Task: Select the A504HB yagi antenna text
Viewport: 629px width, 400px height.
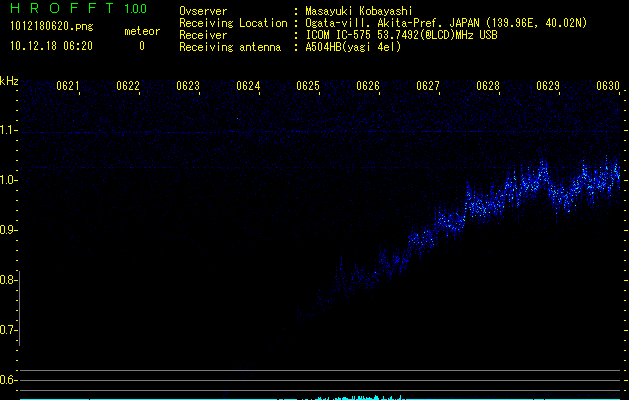Action: (353, 47)
